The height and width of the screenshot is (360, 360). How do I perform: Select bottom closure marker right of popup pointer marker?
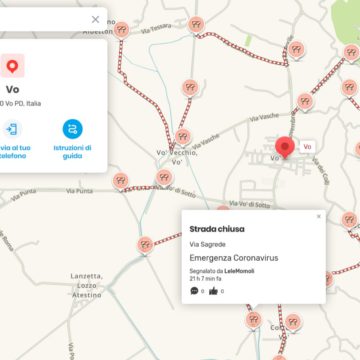point(293,322)
